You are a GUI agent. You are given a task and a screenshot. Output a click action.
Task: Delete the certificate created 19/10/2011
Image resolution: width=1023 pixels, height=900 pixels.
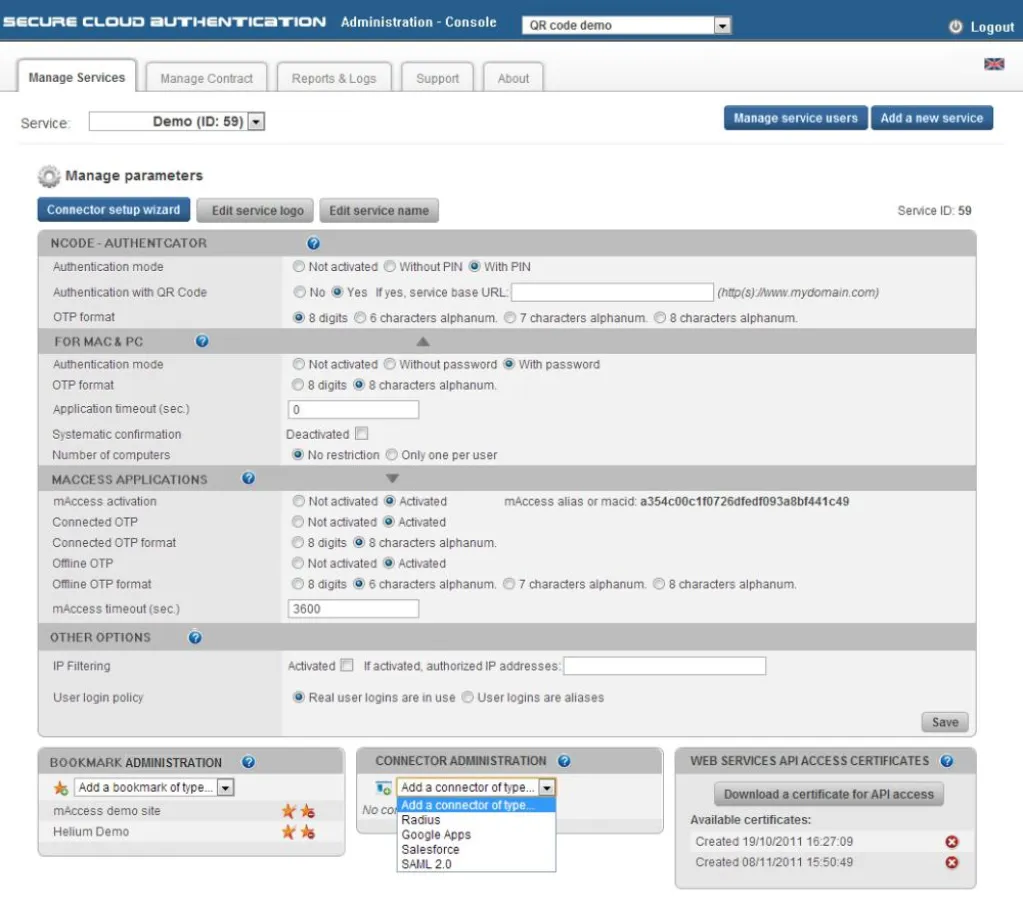(951, 841)
